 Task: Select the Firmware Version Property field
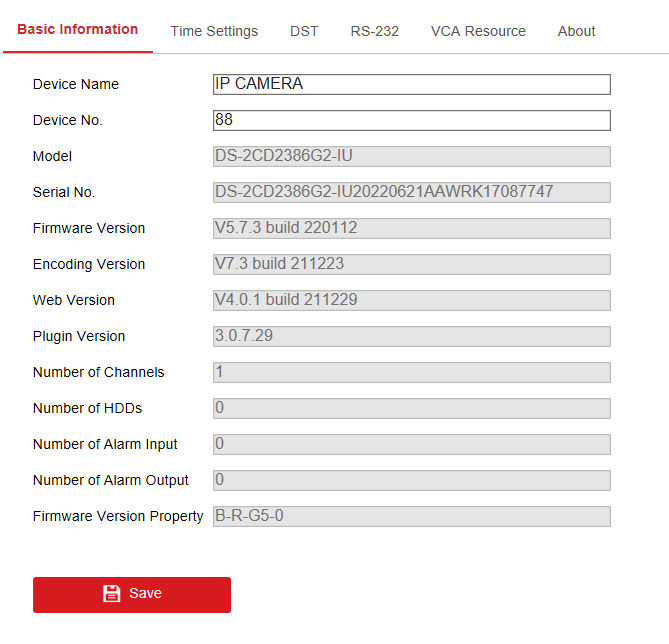click(x=411, y=517)
